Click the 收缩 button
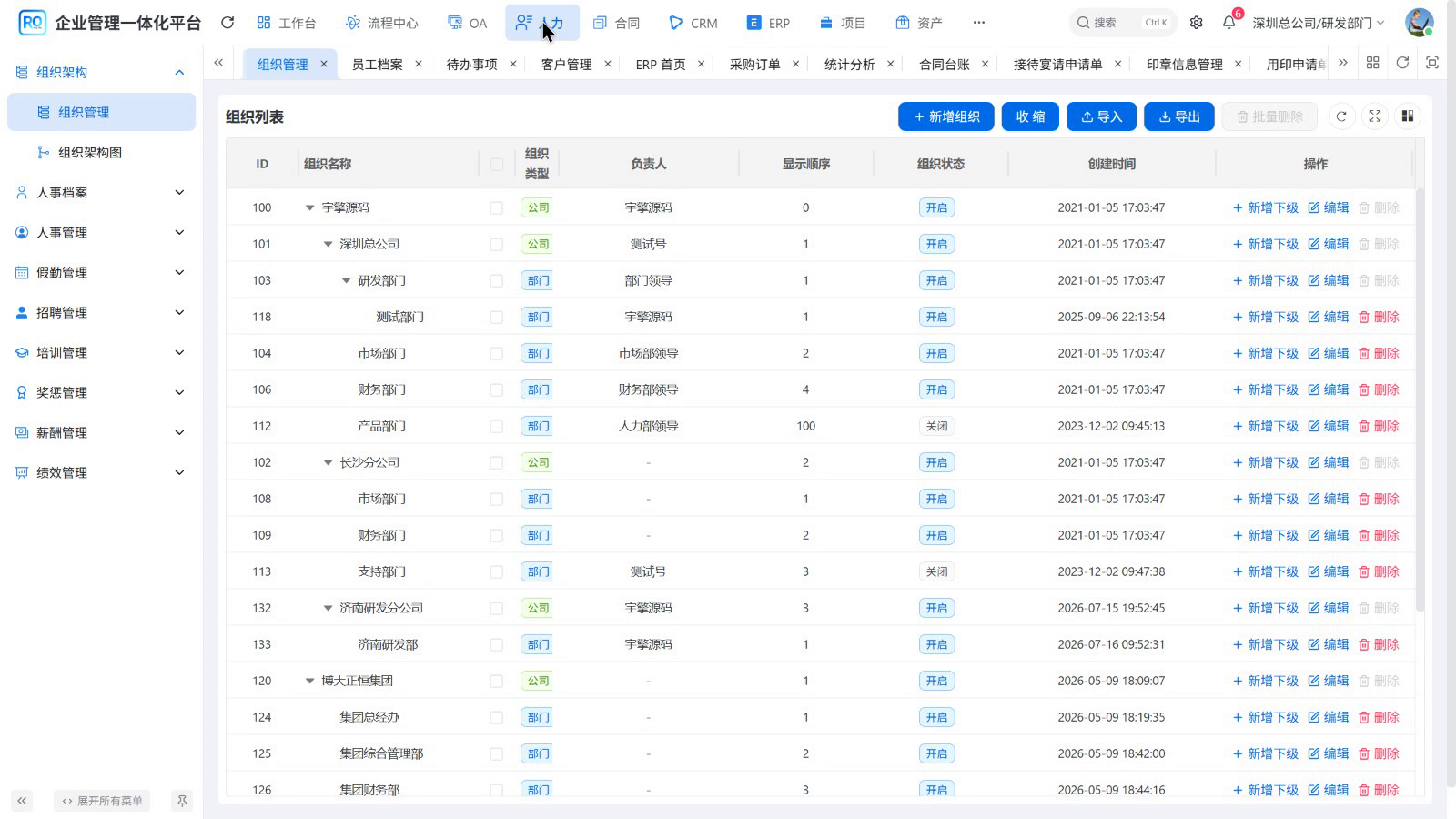The width and height of the screenshot is (1456, 819). coord(1030,116)
